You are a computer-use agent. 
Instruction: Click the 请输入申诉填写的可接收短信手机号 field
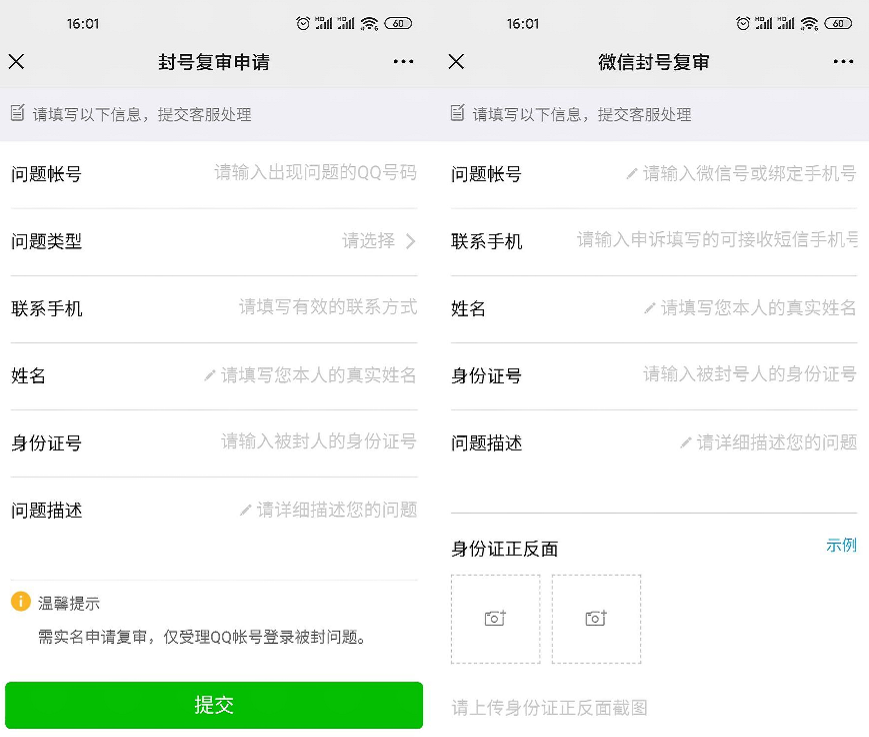click(x=717, y=240)
